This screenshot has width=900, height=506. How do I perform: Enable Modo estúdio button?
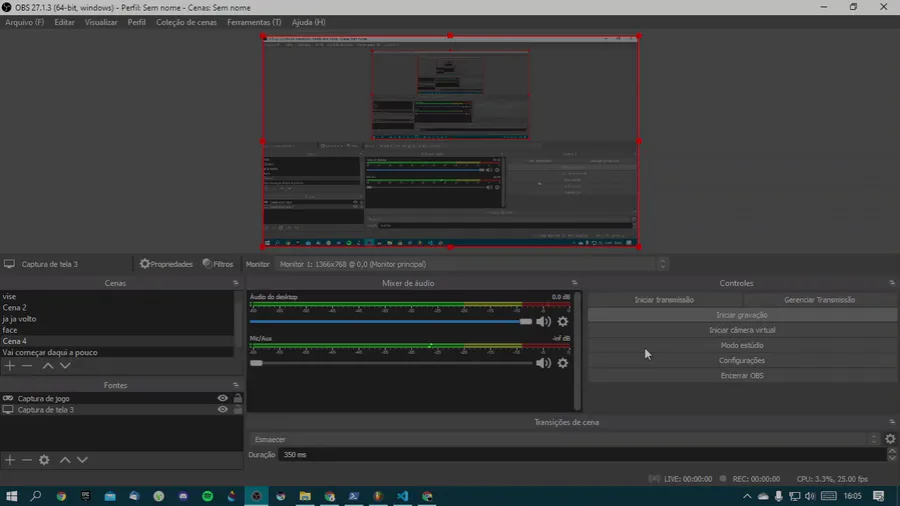coord(742,345)
